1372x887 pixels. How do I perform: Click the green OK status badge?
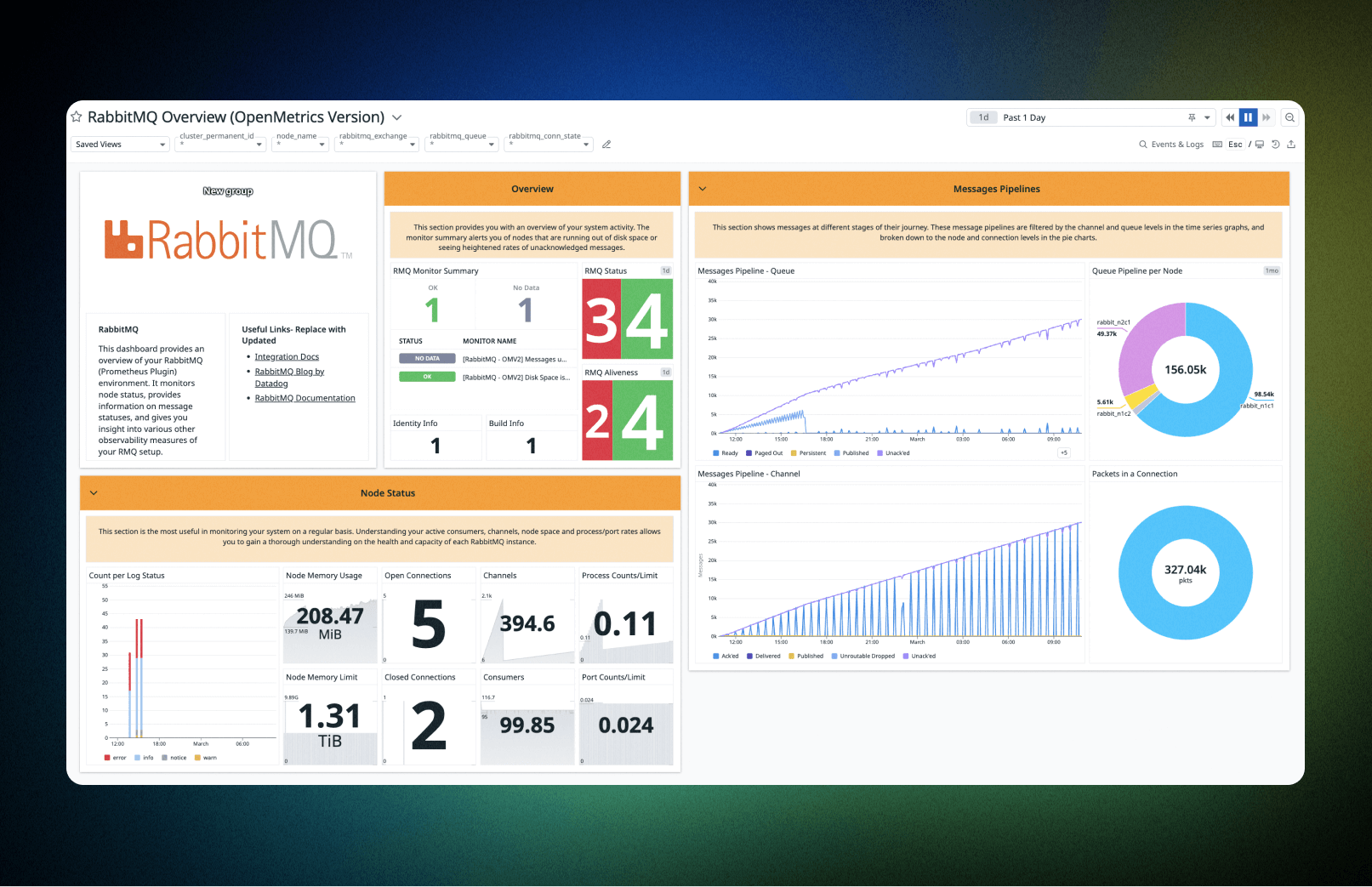tap(427, 377)
